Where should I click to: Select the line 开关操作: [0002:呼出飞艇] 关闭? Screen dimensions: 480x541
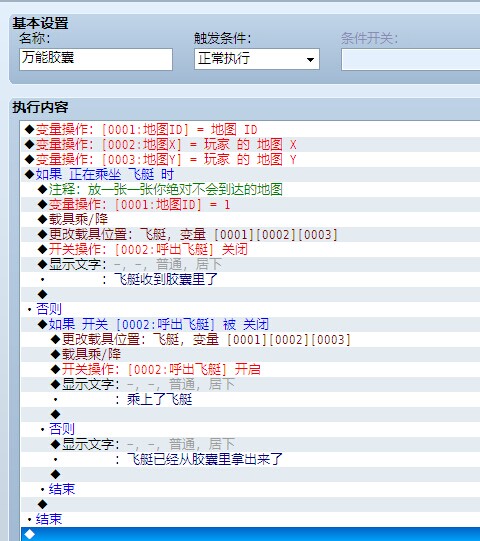(x=250, y=249)
